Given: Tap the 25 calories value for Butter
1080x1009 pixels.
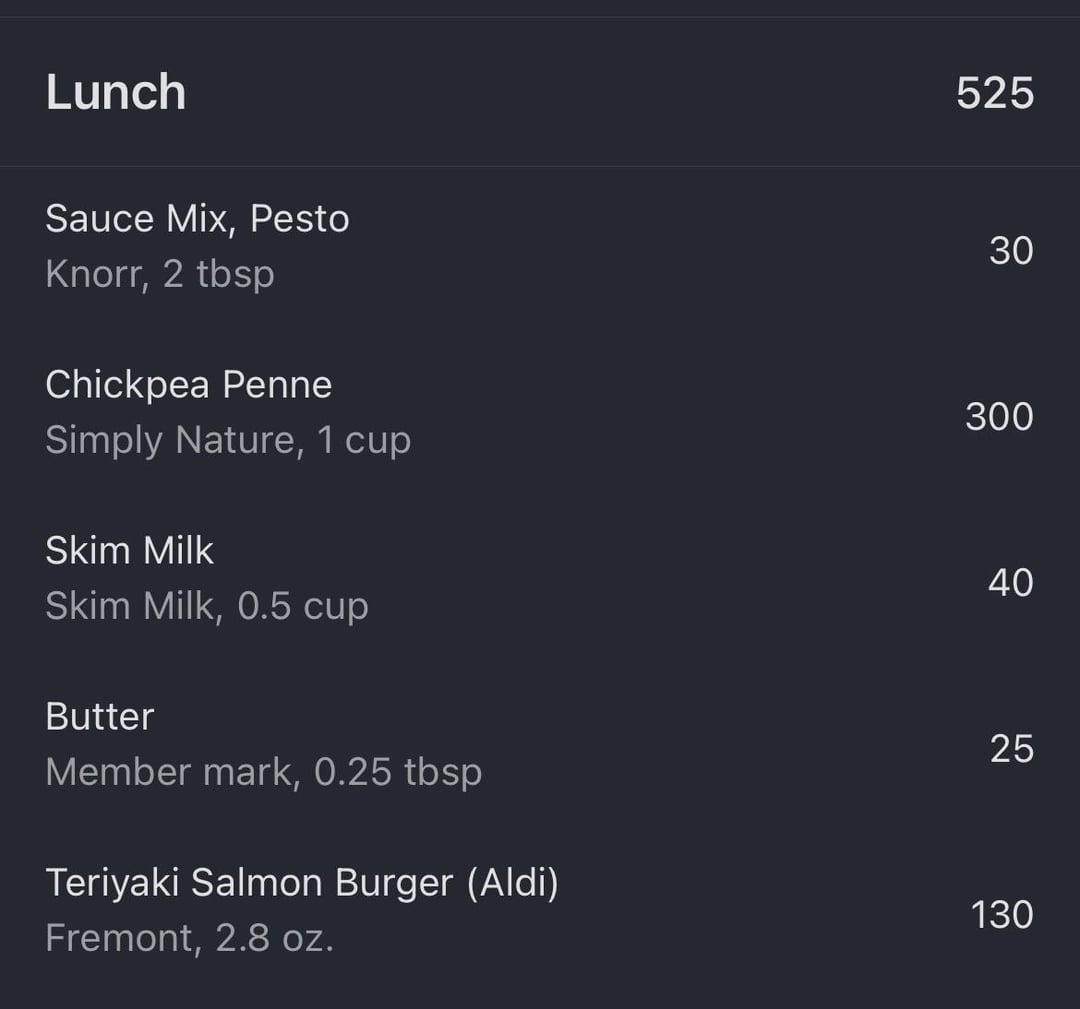Looking at the screenshot, I should pos(1012,749).
